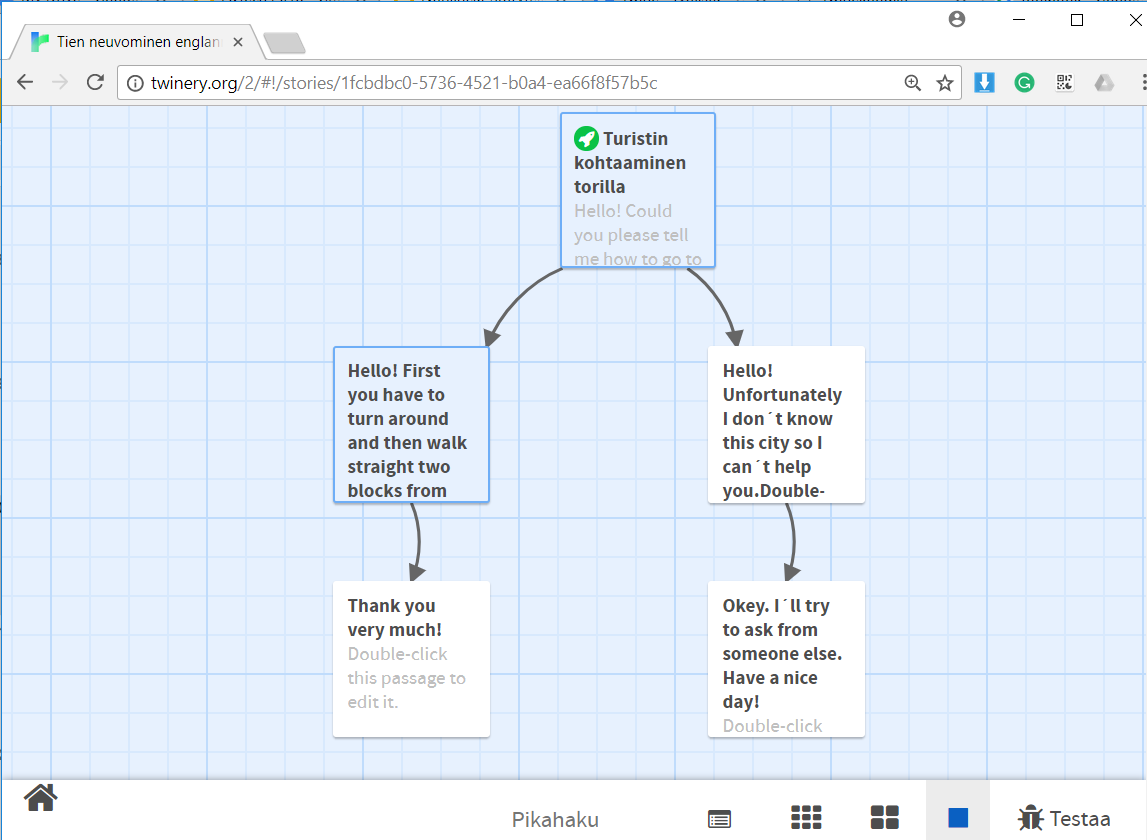Select the blue square zoom view

tap(958, 817)
